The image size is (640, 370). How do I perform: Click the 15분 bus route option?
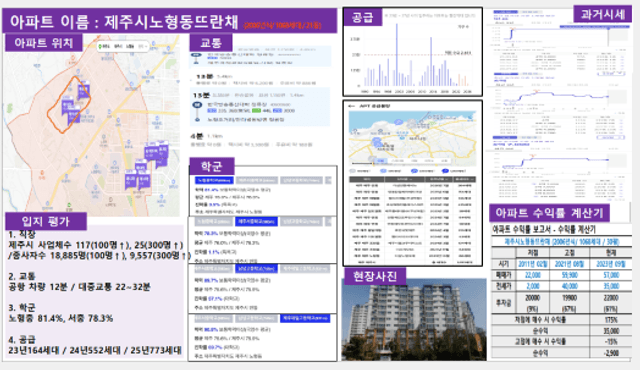tap(260, 108)
